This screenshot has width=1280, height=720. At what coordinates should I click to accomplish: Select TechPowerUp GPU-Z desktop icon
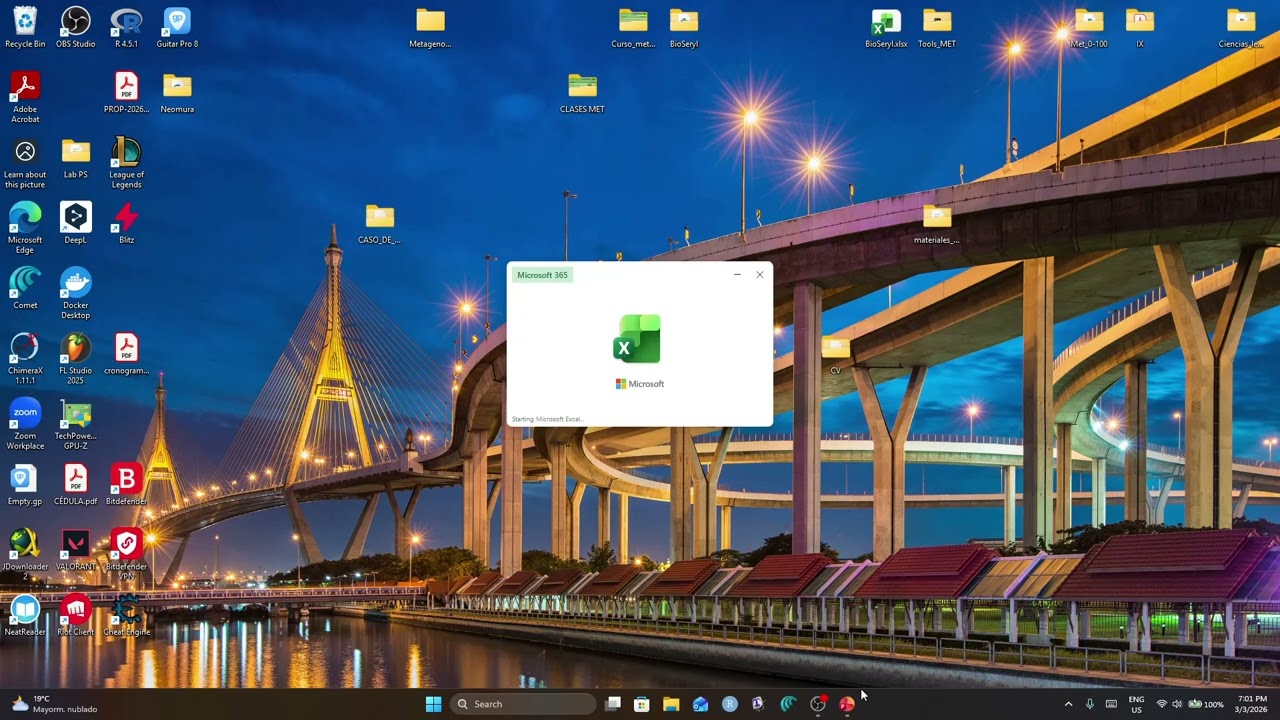(x=76, y=424)
